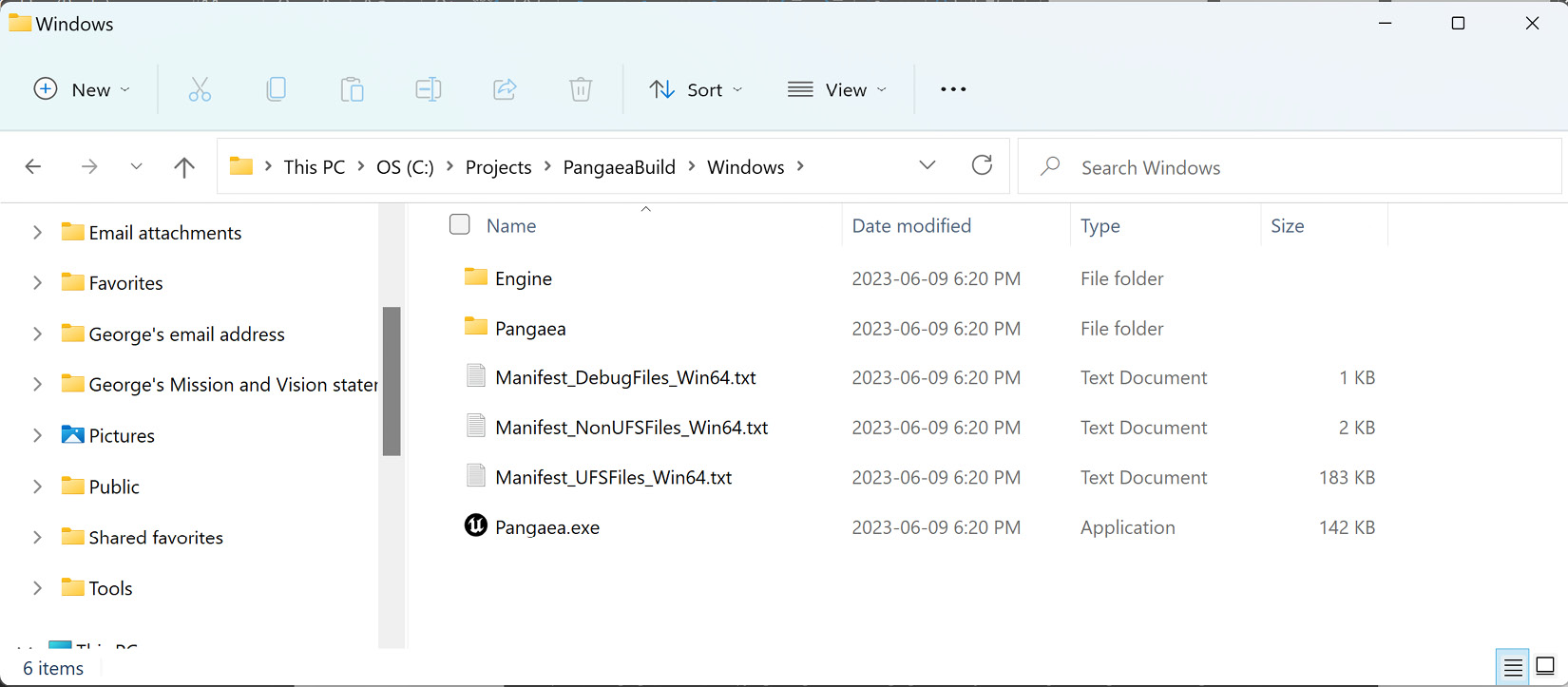Go back with the left arrow

click(33, 167)
